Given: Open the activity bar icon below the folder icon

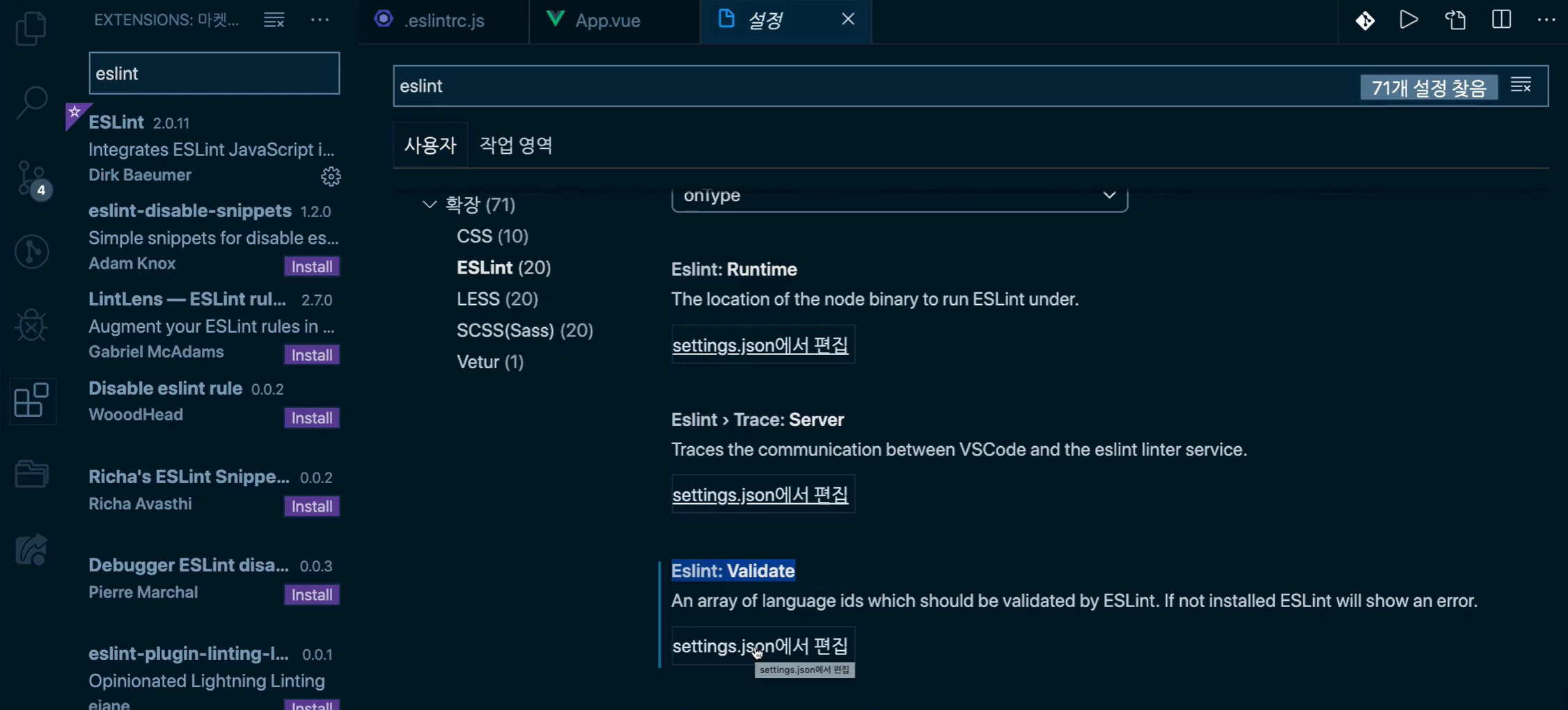Looking at the screenshot, I should click(31, 550).
